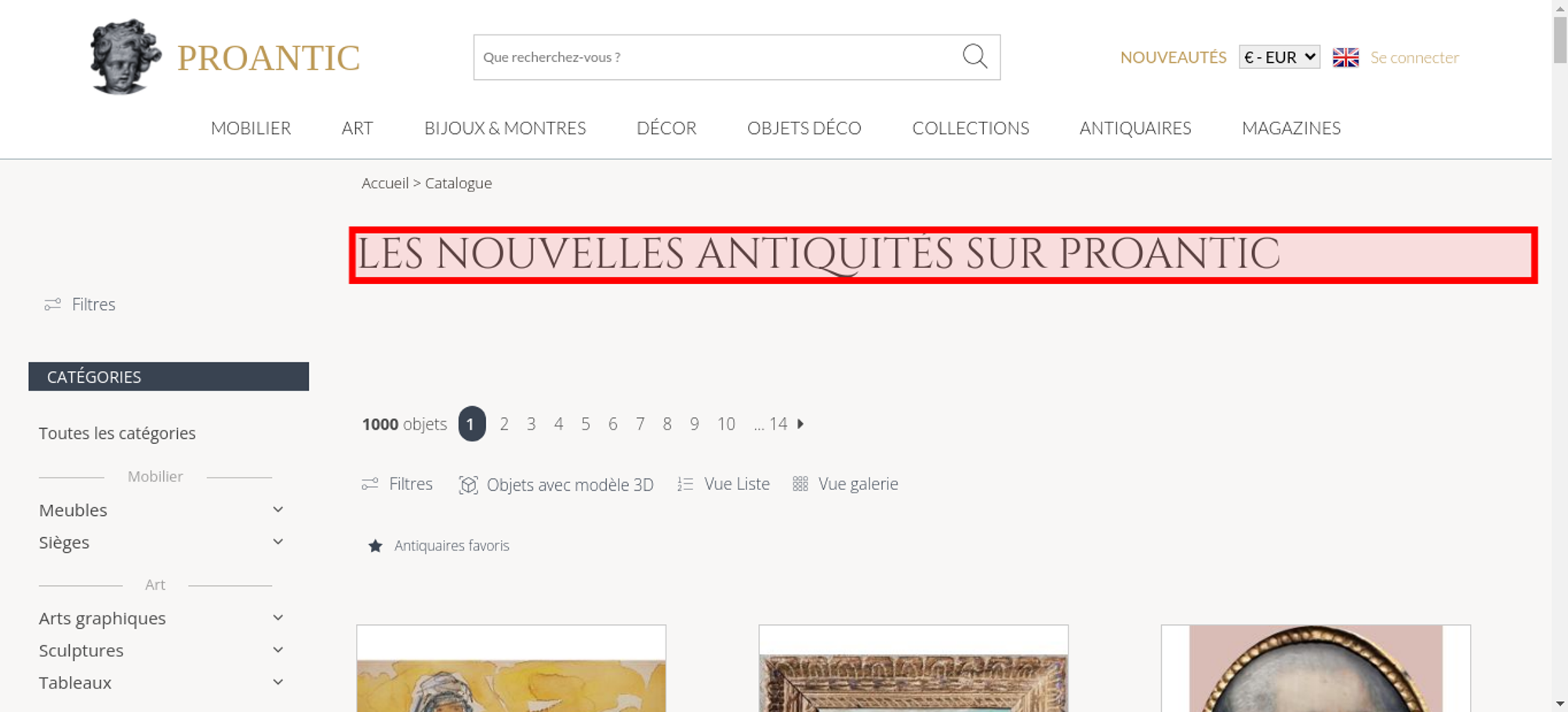
Task: Expand the Meubles category
Action: point(278,510)
